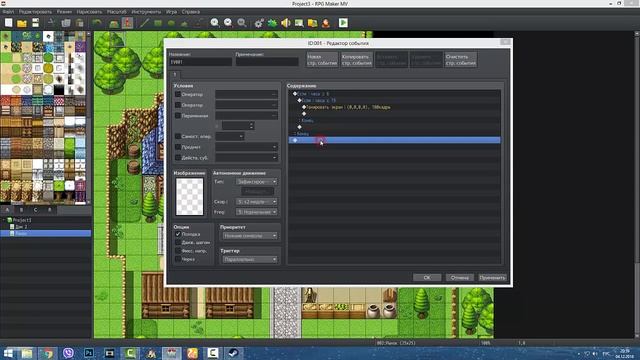Check the Движ. шагом option
The image size is (640, 360).
tap(178, 242)
